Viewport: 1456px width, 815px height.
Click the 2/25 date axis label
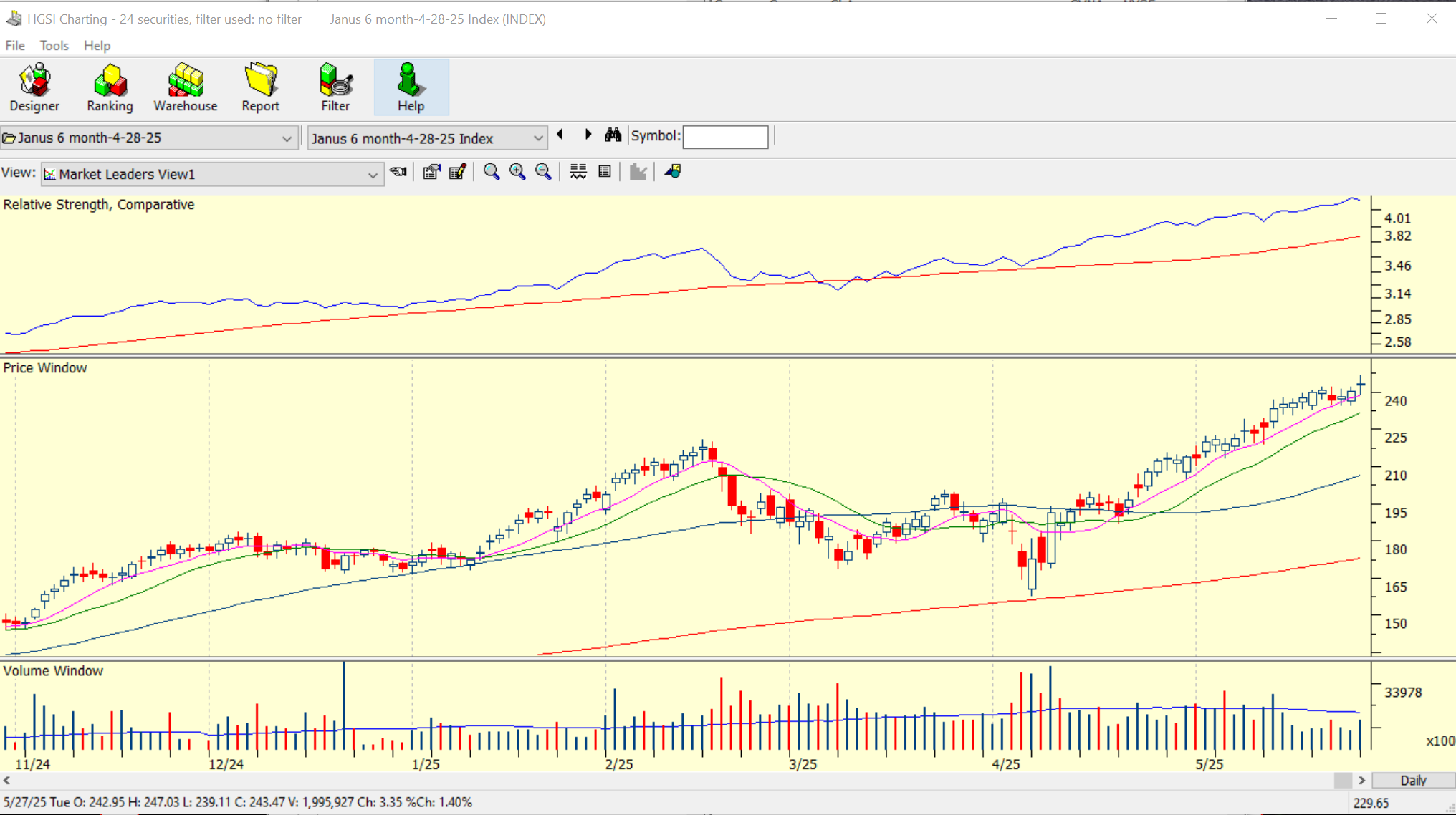coord(619,764)
